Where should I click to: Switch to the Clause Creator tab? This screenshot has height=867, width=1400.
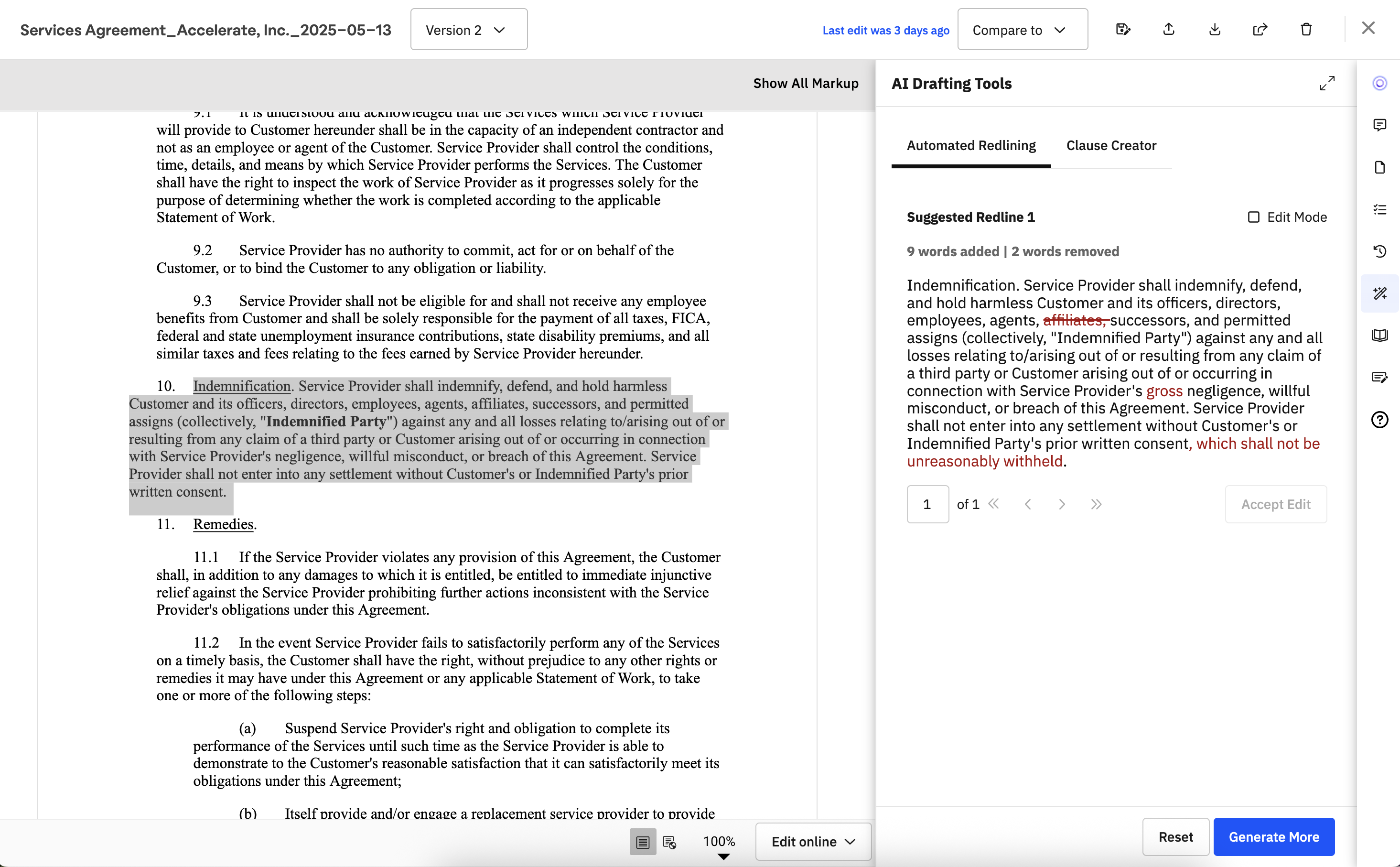pyautogui.click(x=1110, y=146)
